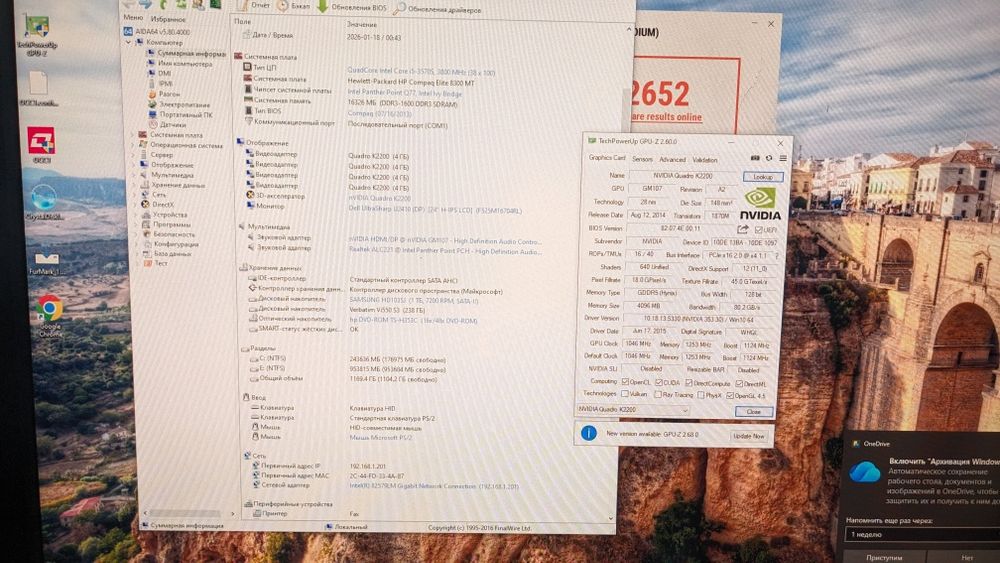The width and height of the screenshot is (1000, 563).
Task: Open the CrystalDisk desktop shortcut
Action: [43, 202]
